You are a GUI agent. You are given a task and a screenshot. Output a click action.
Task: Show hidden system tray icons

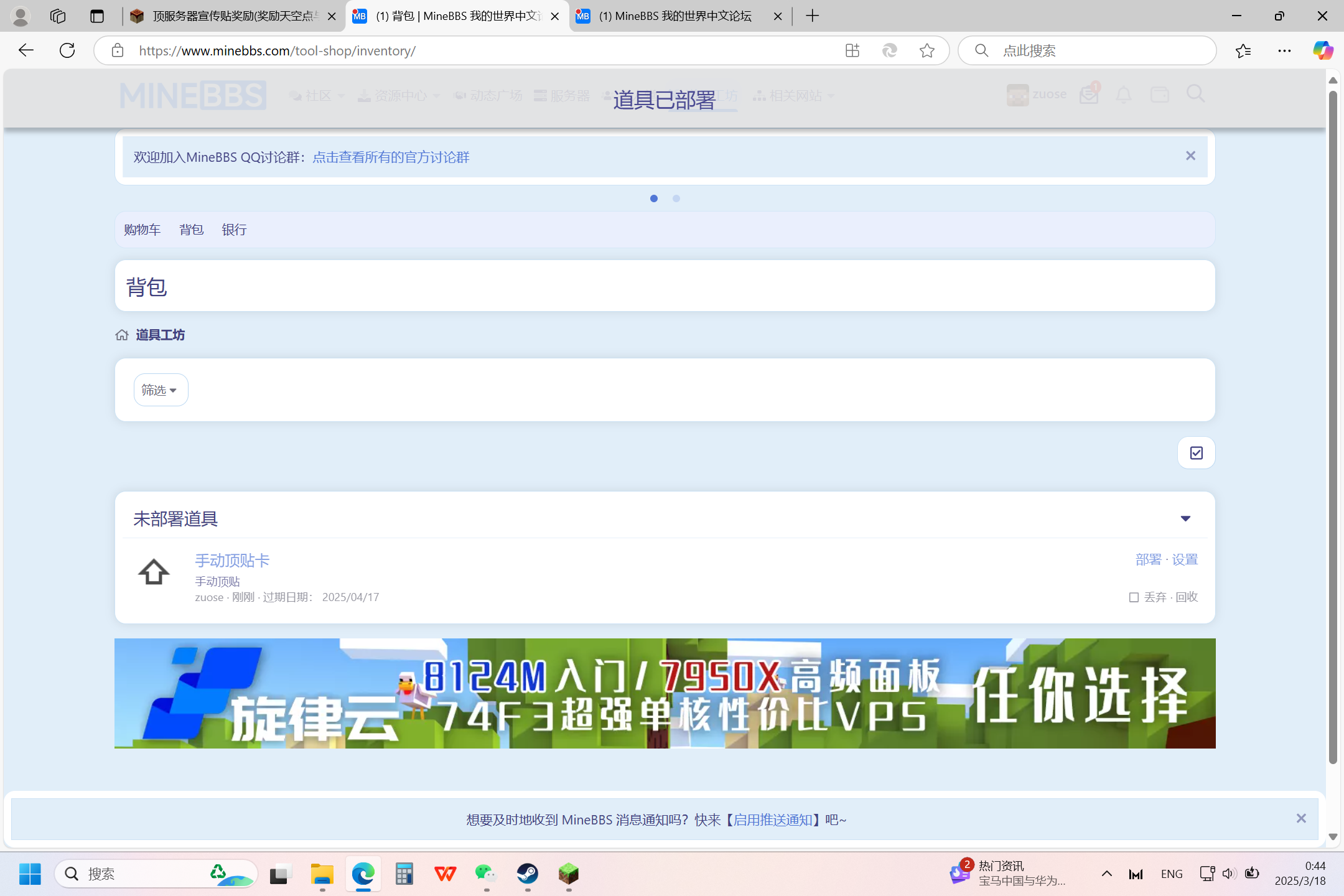[1106, 874]
